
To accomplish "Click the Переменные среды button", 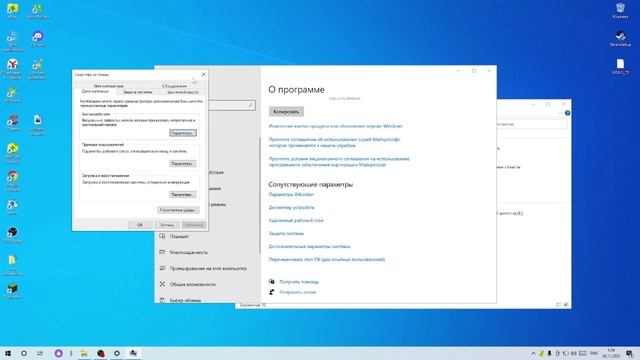I will pyautogui.click(x=178, y=210).
